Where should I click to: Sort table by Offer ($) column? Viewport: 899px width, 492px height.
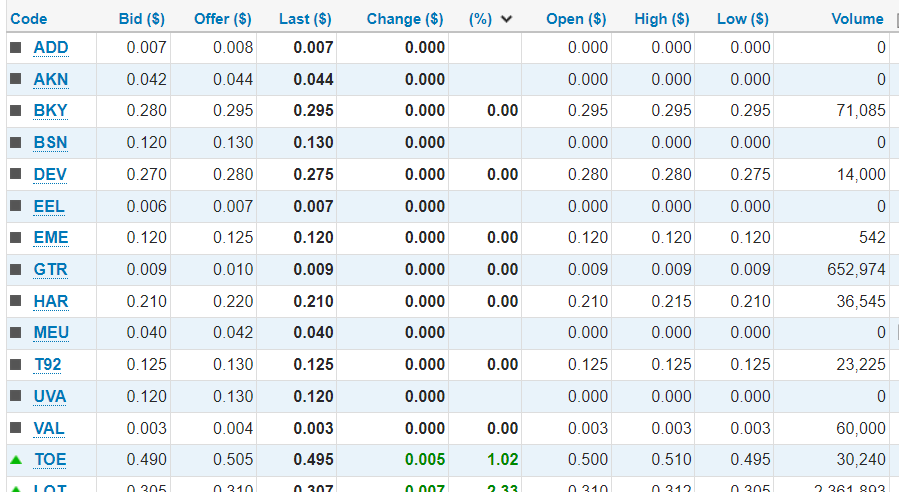coord(222,19)
